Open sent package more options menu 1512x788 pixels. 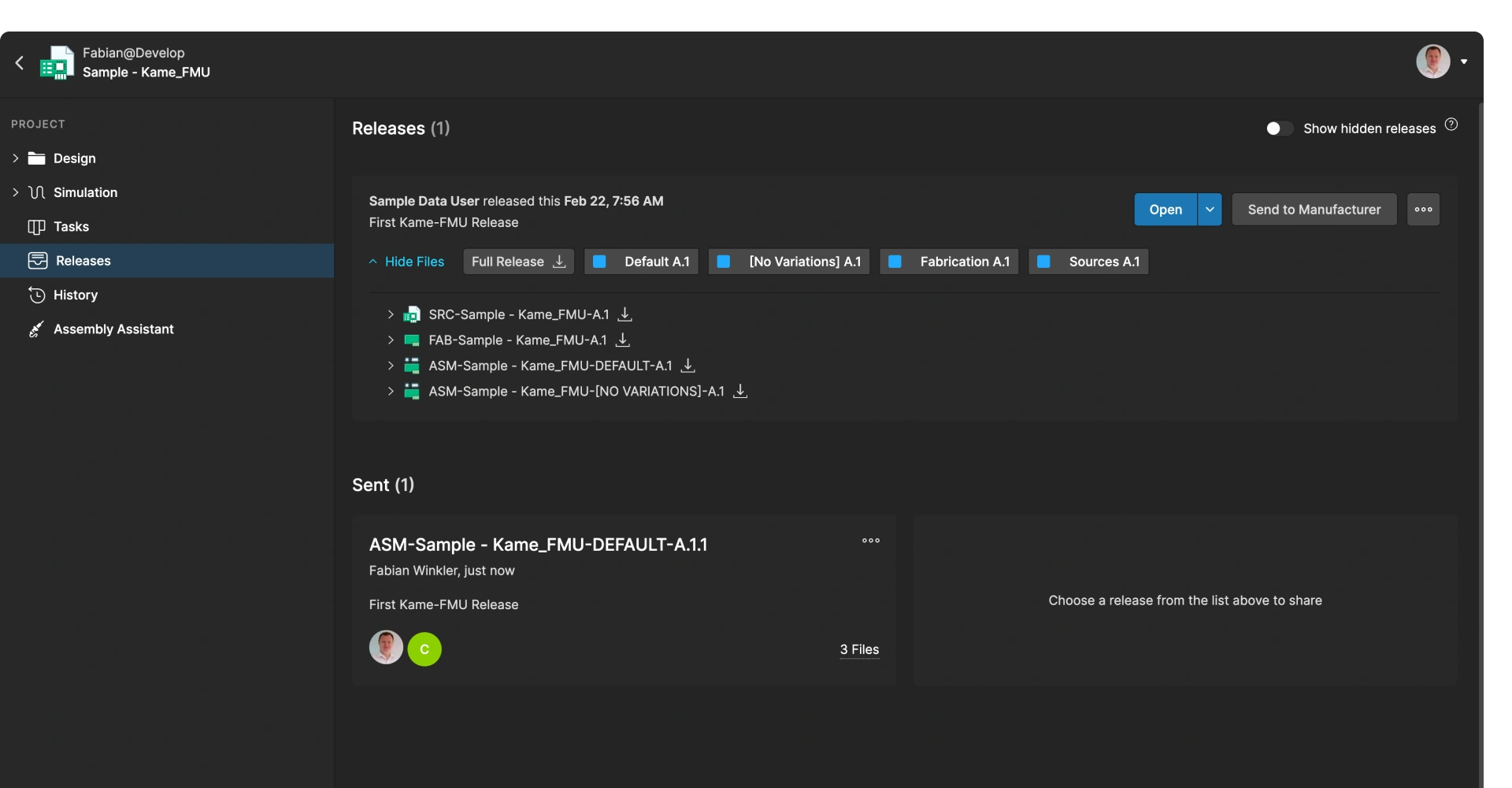point(871,541)
